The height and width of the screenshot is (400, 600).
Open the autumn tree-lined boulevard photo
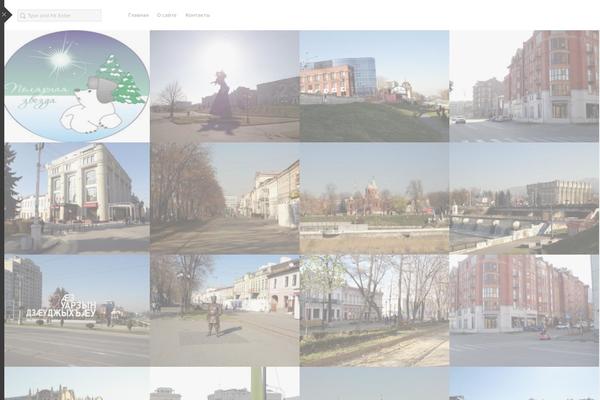tap(225, 198)
